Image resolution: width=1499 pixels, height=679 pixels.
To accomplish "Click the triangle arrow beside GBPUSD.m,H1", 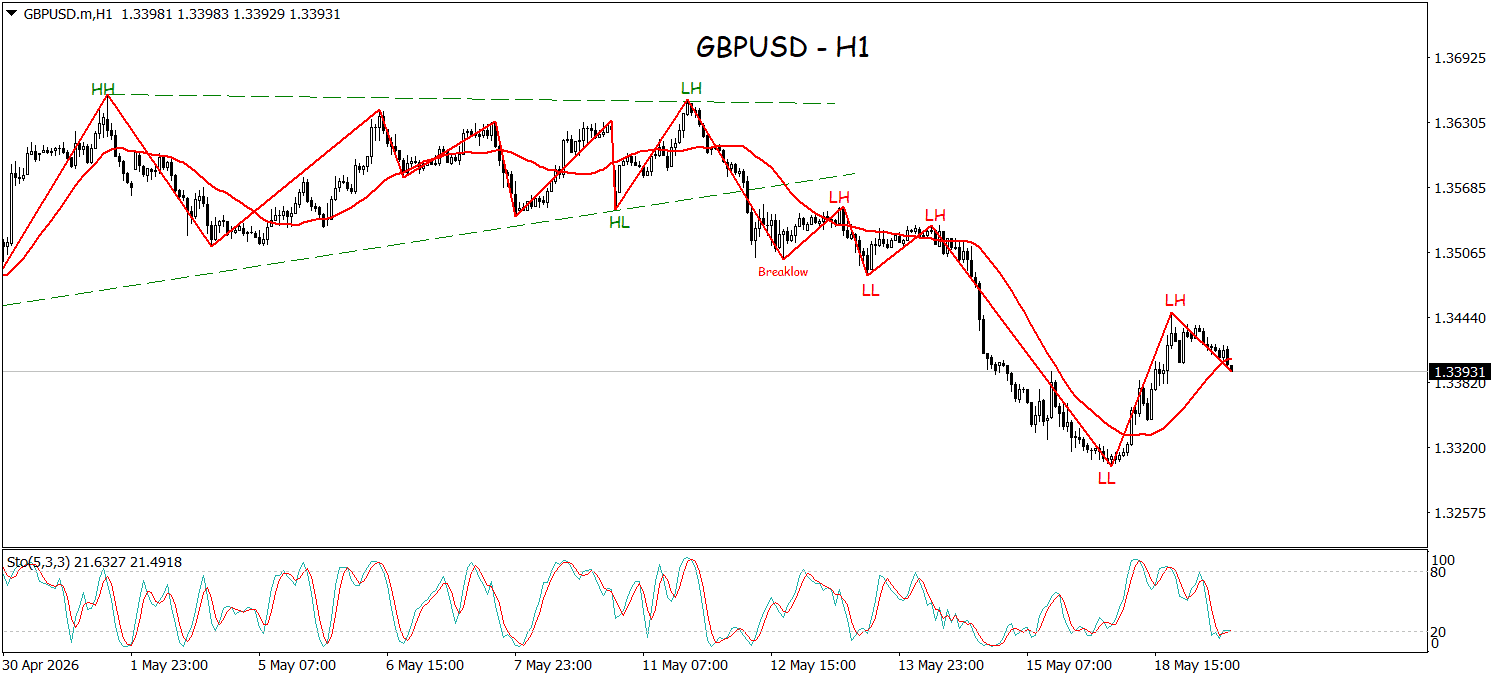I will click(11, 14).
